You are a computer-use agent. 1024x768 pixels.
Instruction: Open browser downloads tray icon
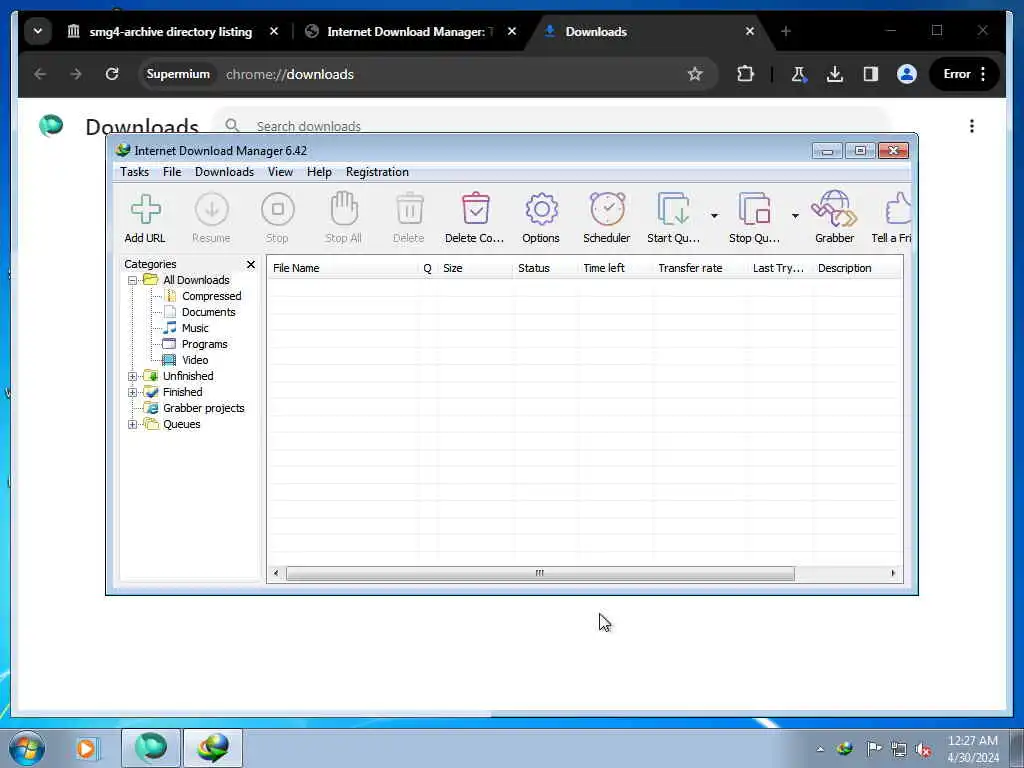click(x=835, y=74)
